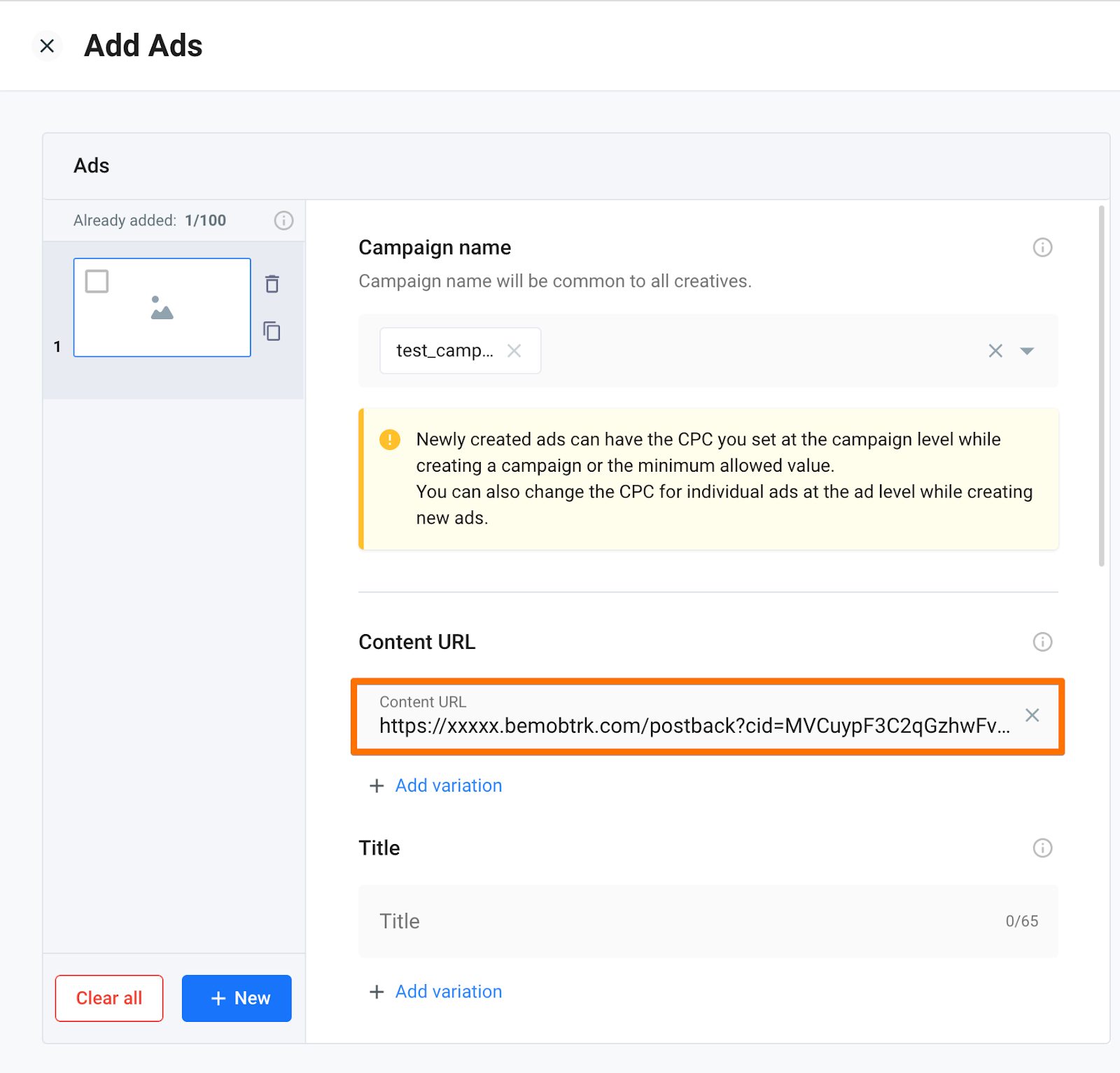This screenshot has width=1120, height=1073.
Task: Clear all selected campaign names
Action: pyautogui.click(x=995, y=351)
